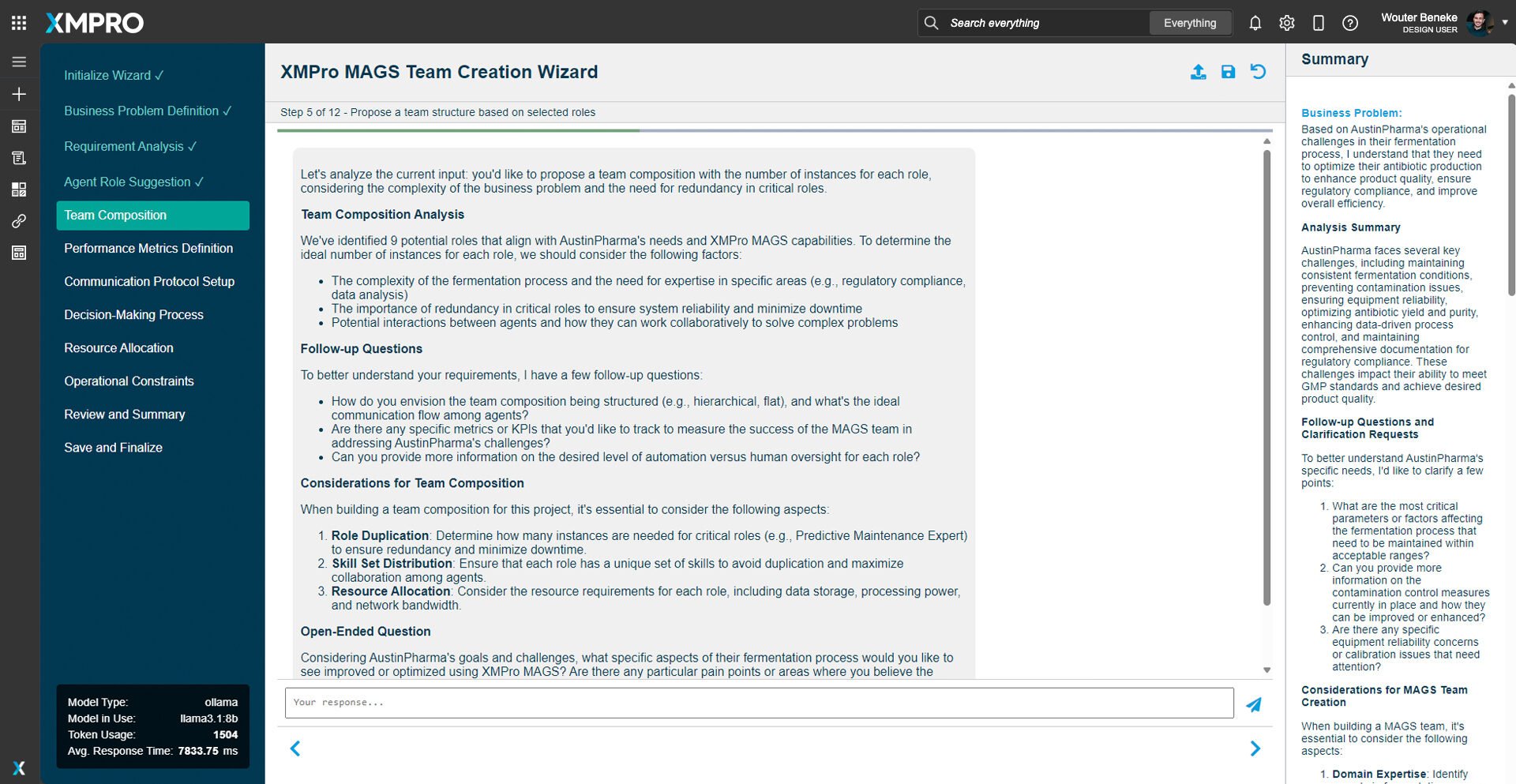Open the app launcher grid icon
The height and width of the screenshot is (784, 1516).
19,23
